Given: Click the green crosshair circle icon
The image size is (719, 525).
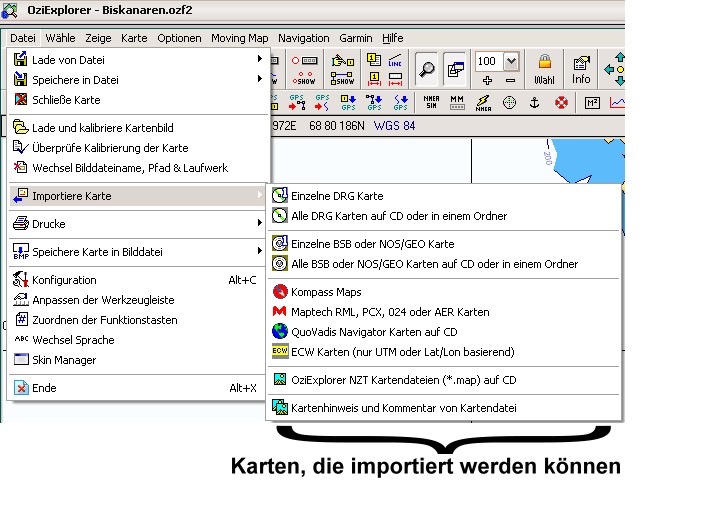Looking at the screenshot, I should click(x=509, y=102).
